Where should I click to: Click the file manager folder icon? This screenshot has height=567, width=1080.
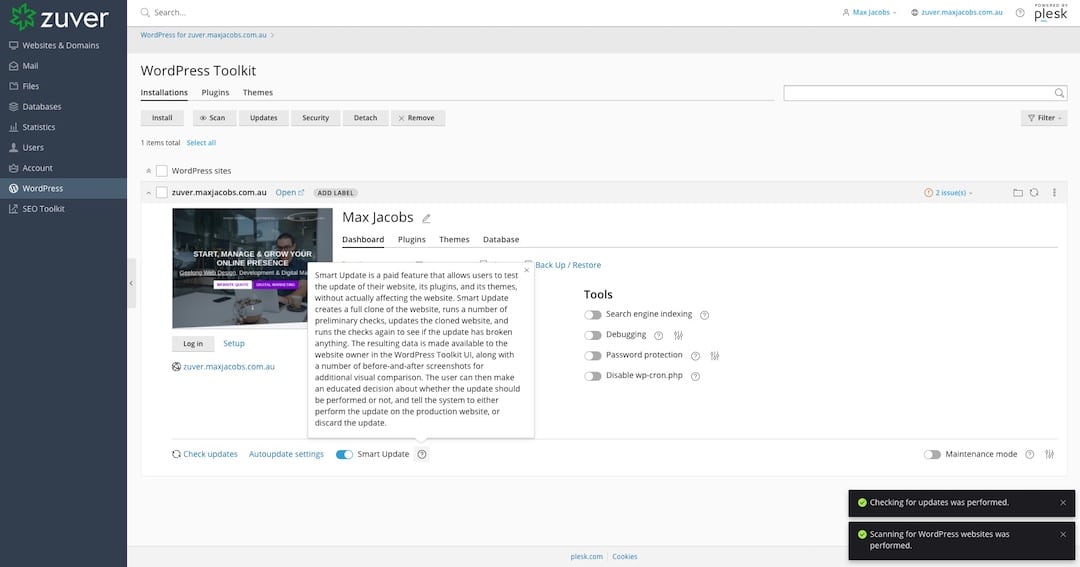[1018, 193]
